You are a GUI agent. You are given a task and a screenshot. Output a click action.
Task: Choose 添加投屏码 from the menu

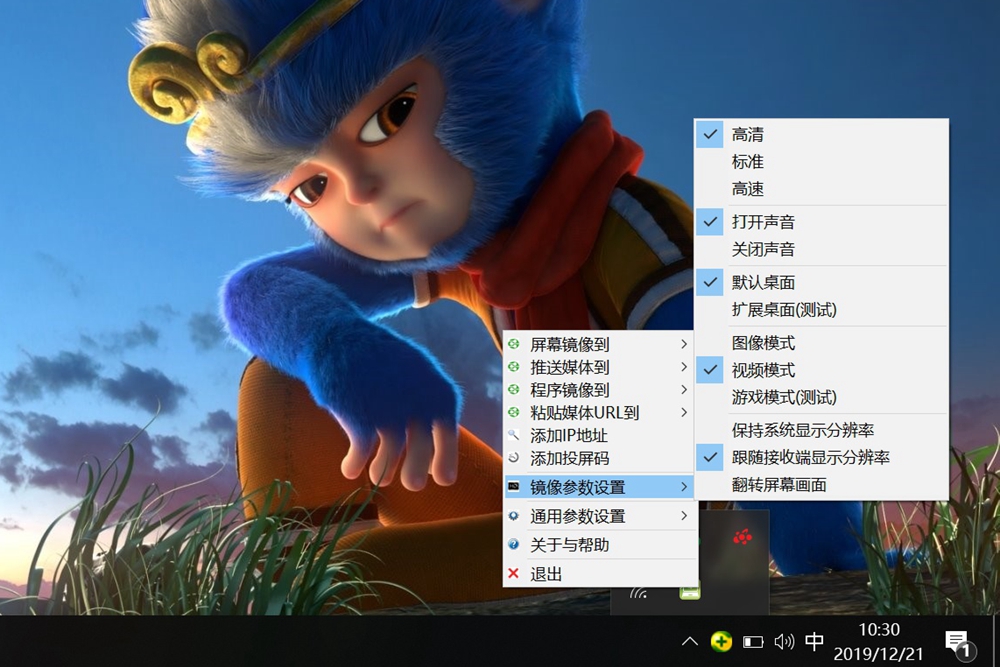coord(601,458)
